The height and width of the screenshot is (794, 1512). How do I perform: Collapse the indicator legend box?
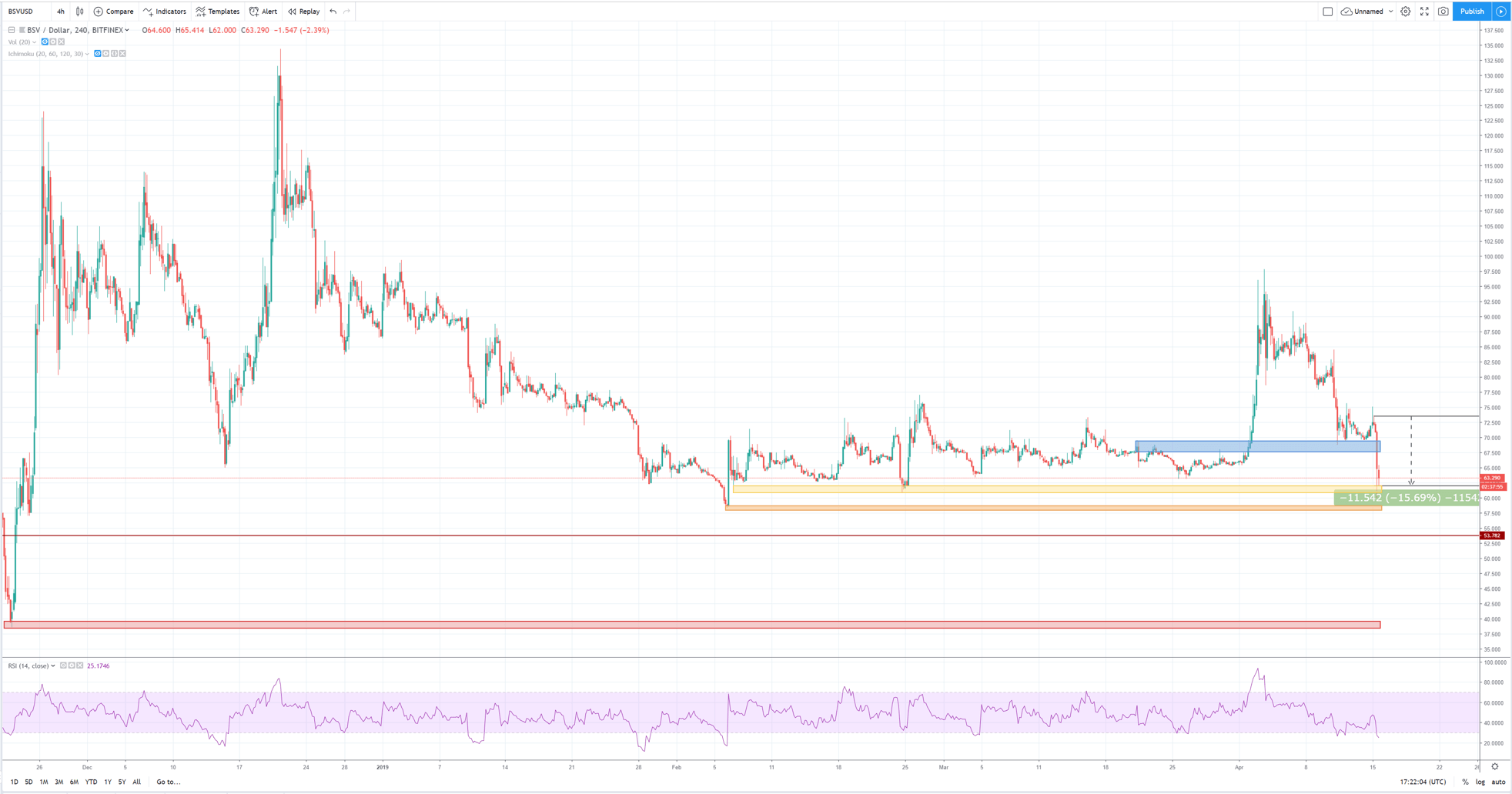pyautogui.click(x=12, y=30)
